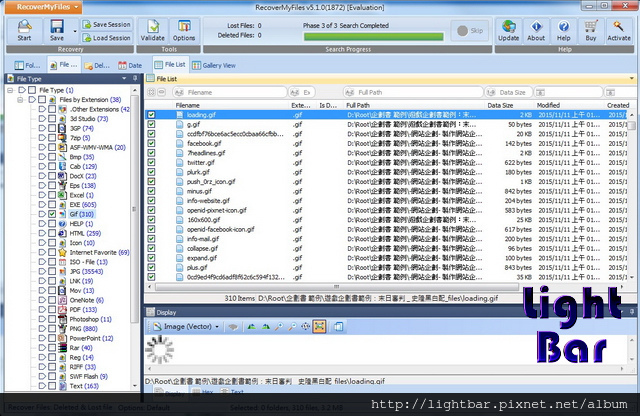
Task: Click the copy image display icon
Action: [338, 327]
